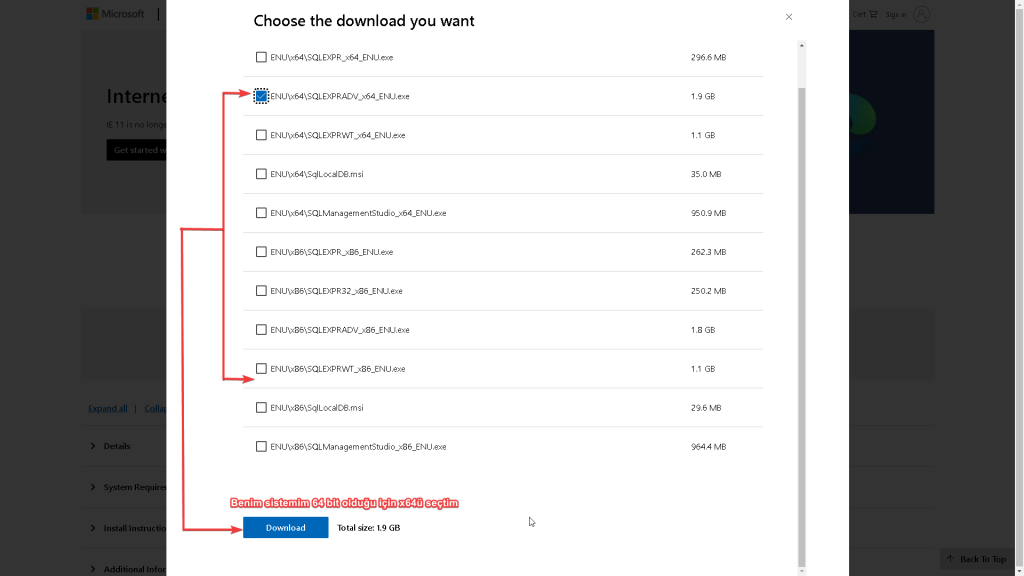Click the dialog's vertical scrollbar
1024x576 pixels.
pos(801,300)
